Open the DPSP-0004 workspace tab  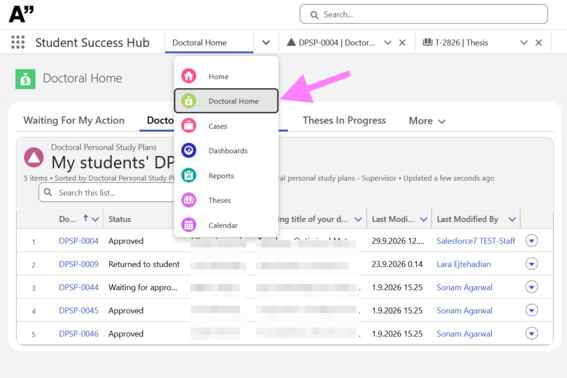pyautogui.click(x=331, y=42)
